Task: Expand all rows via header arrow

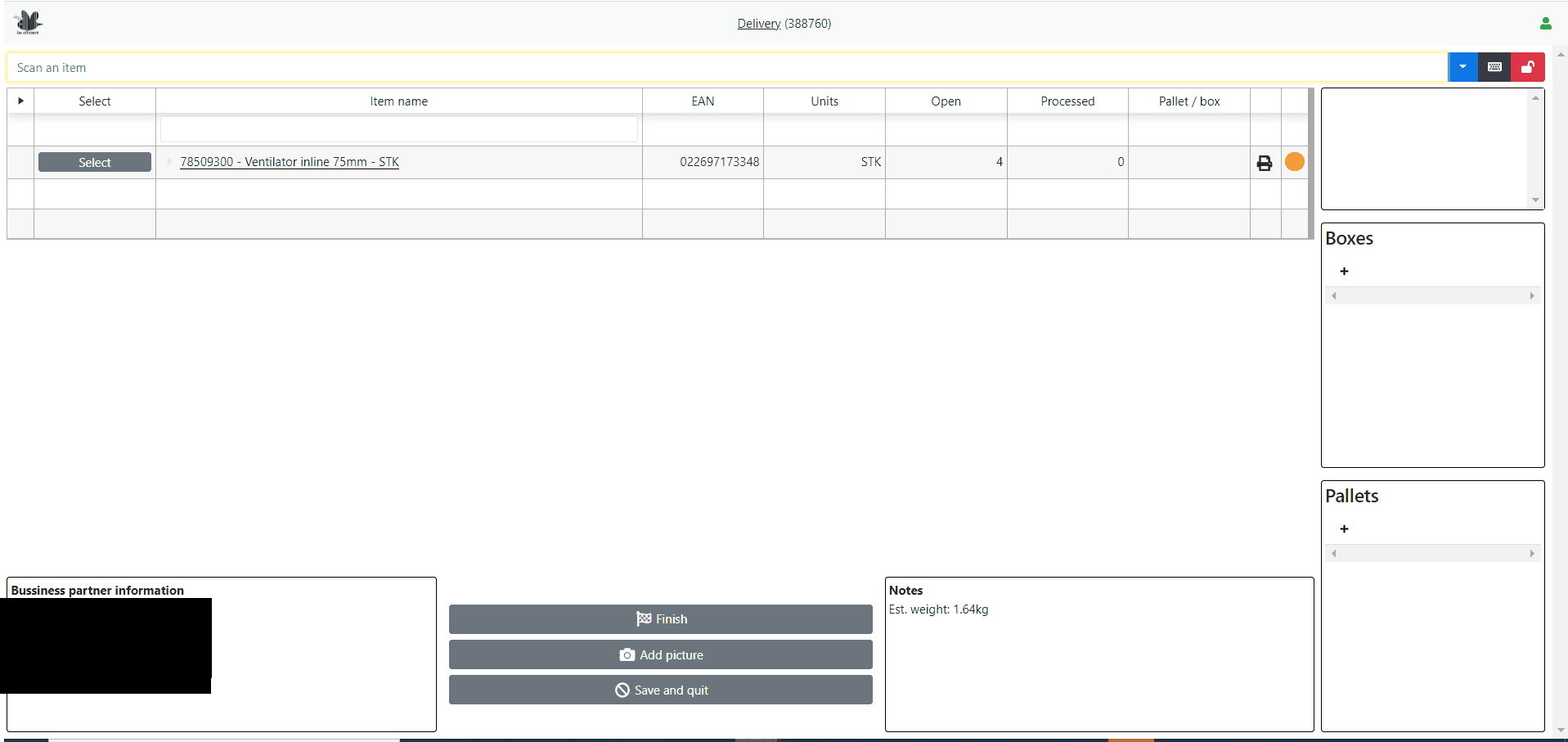Action: 20,101
